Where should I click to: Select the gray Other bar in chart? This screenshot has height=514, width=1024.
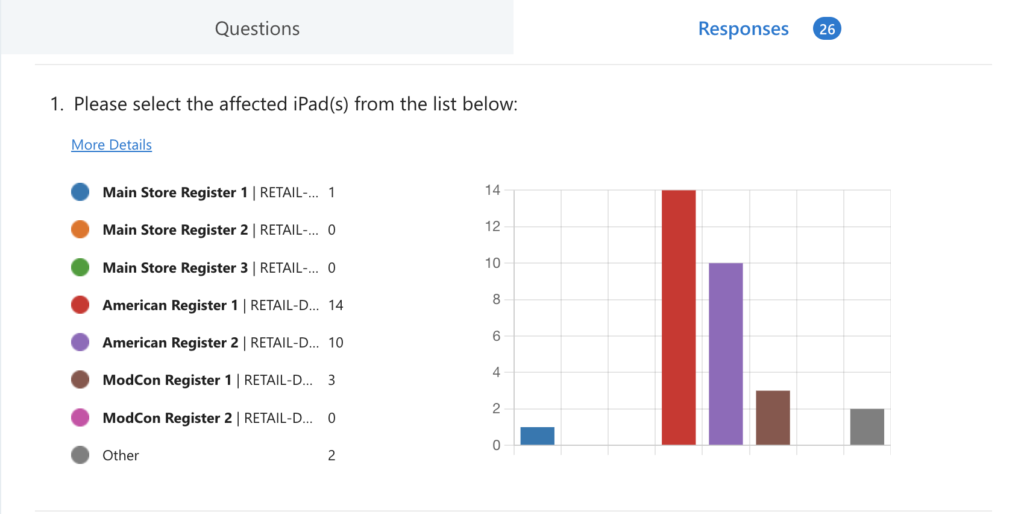(867, 427)
